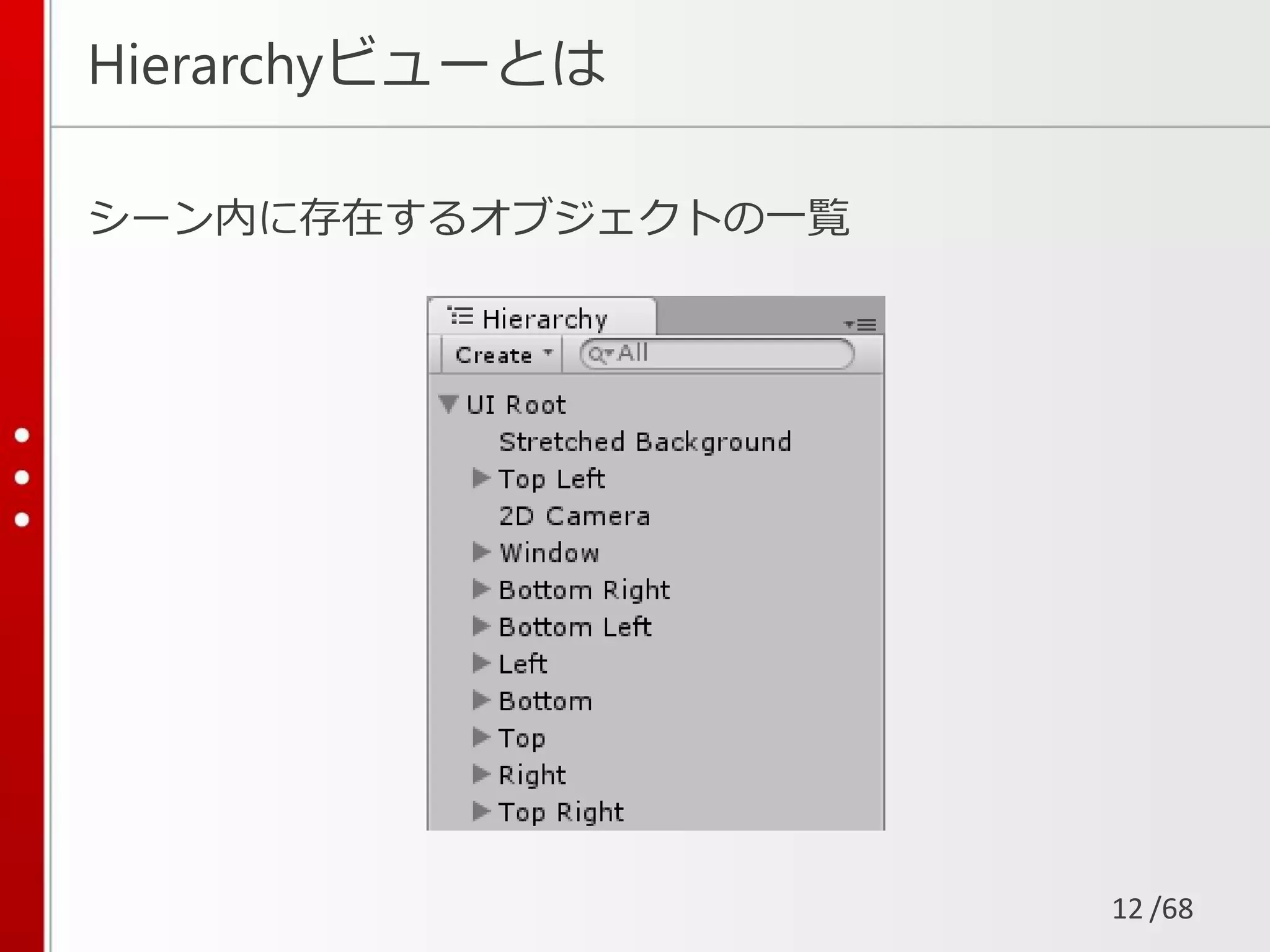Select the Window object label

(x=549, y=553)
